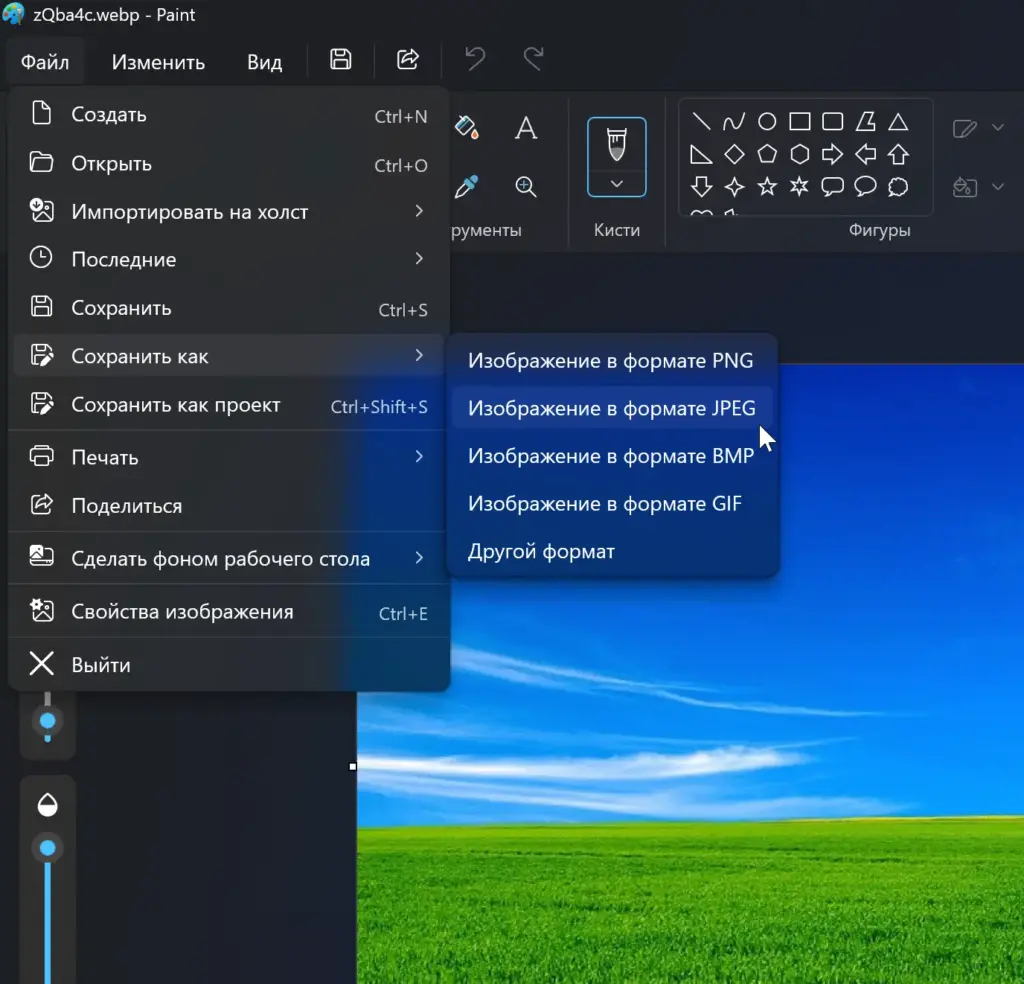The height and width of the screenshot is (984, 1024).
Task: Select Создать from the File menu
Action: pos(229,115)
